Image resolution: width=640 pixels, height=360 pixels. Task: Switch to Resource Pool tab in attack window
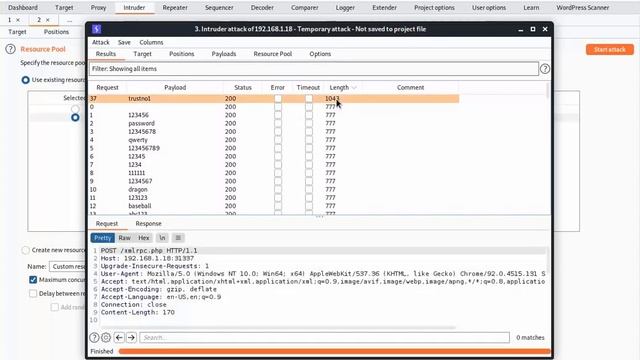[x=273, y=54]
